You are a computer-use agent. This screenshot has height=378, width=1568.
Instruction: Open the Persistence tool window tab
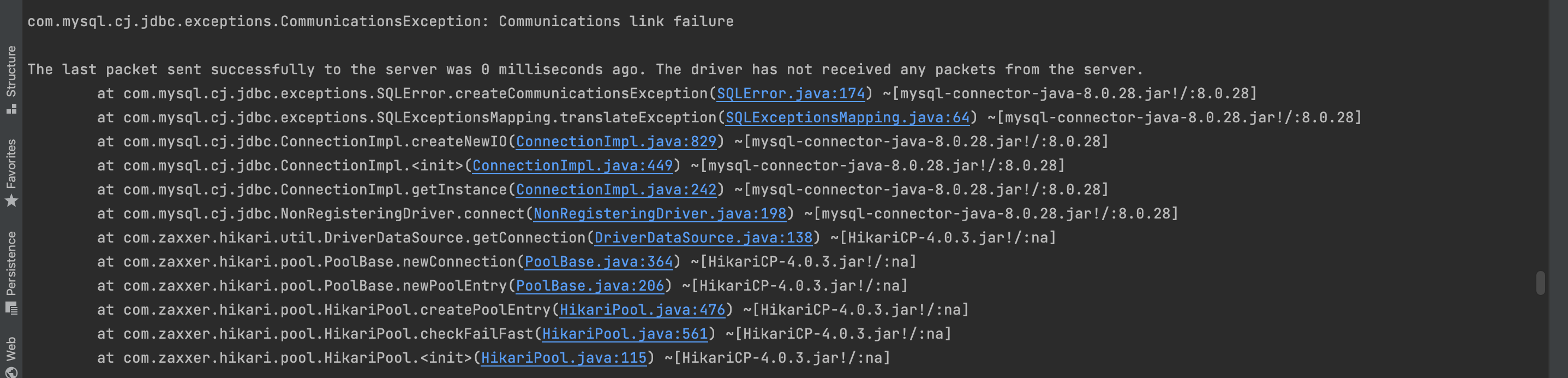pos(11,273)
